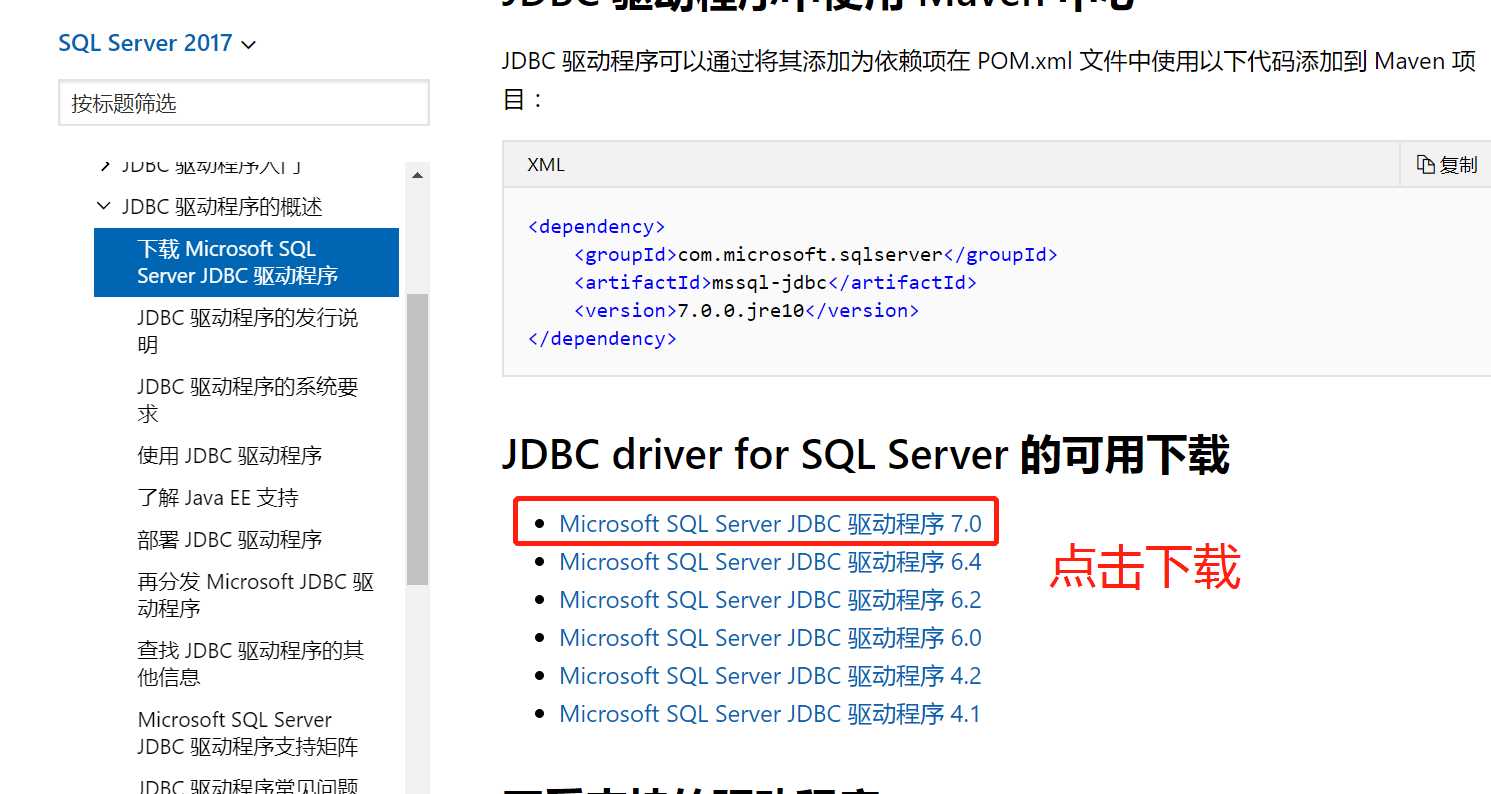Open 再分发 Microsoft JDBC 驱动程序 in sidebar
The image size is (1491, 794).
pyautogui.click(x=255, y=595)
